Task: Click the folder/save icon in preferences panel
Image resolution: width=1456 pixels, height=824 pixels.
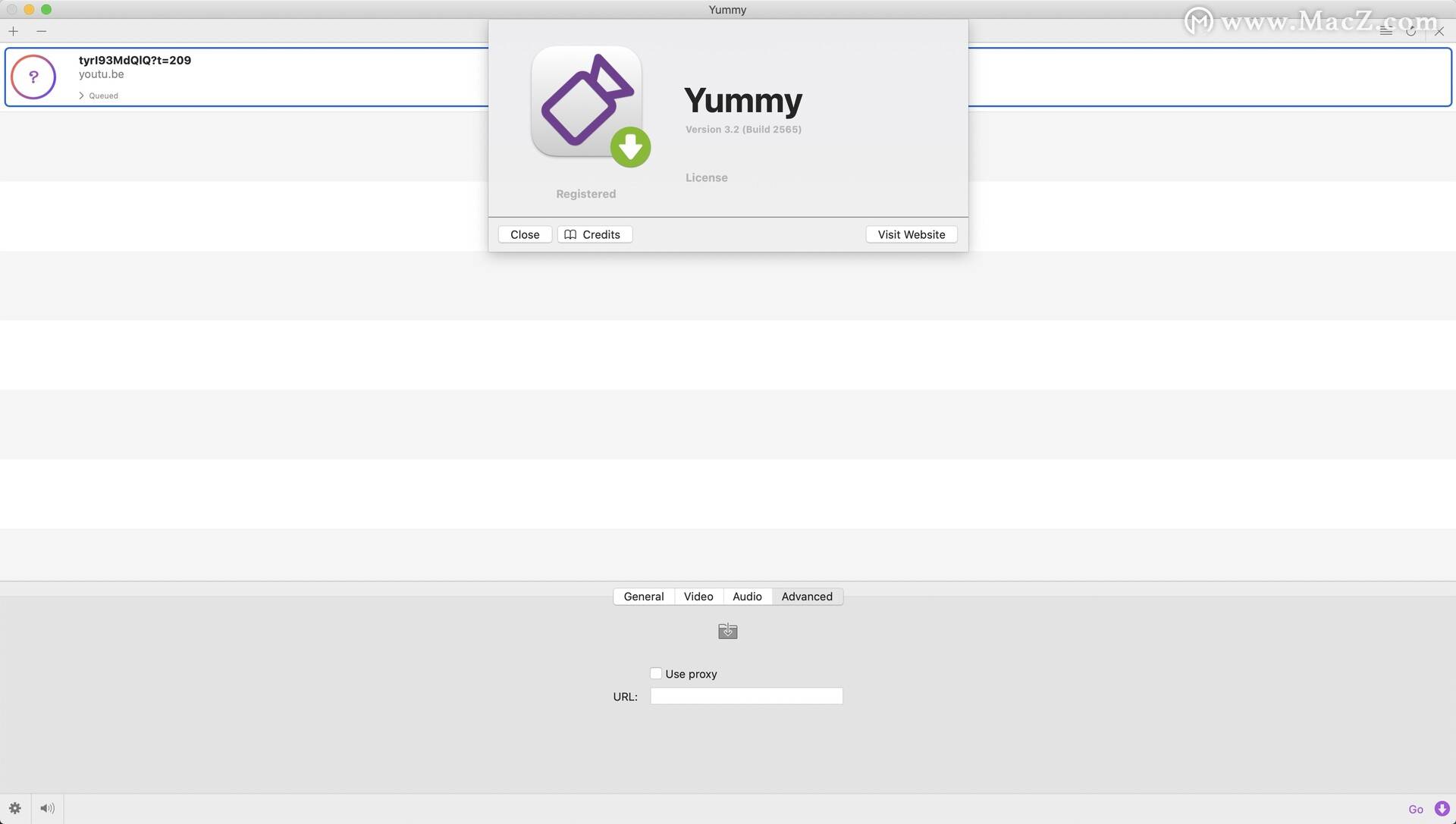Action: 728,630
